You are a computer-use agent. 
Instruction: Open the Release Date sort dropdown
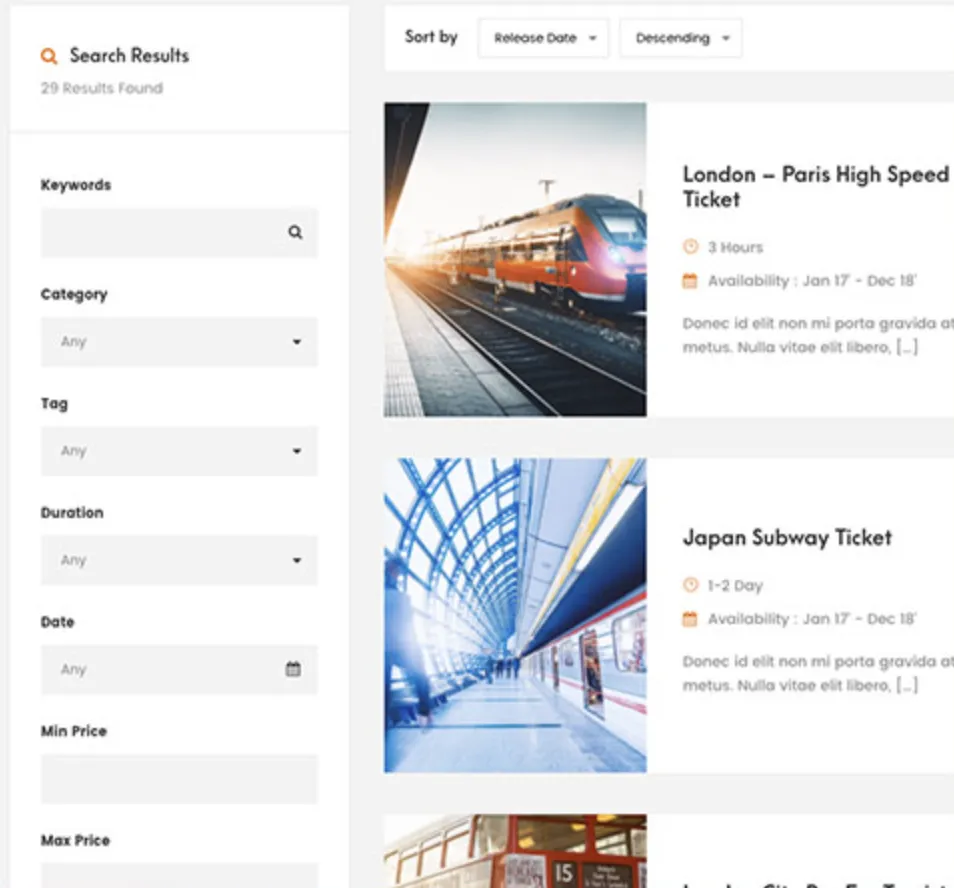tap(543, 38)
